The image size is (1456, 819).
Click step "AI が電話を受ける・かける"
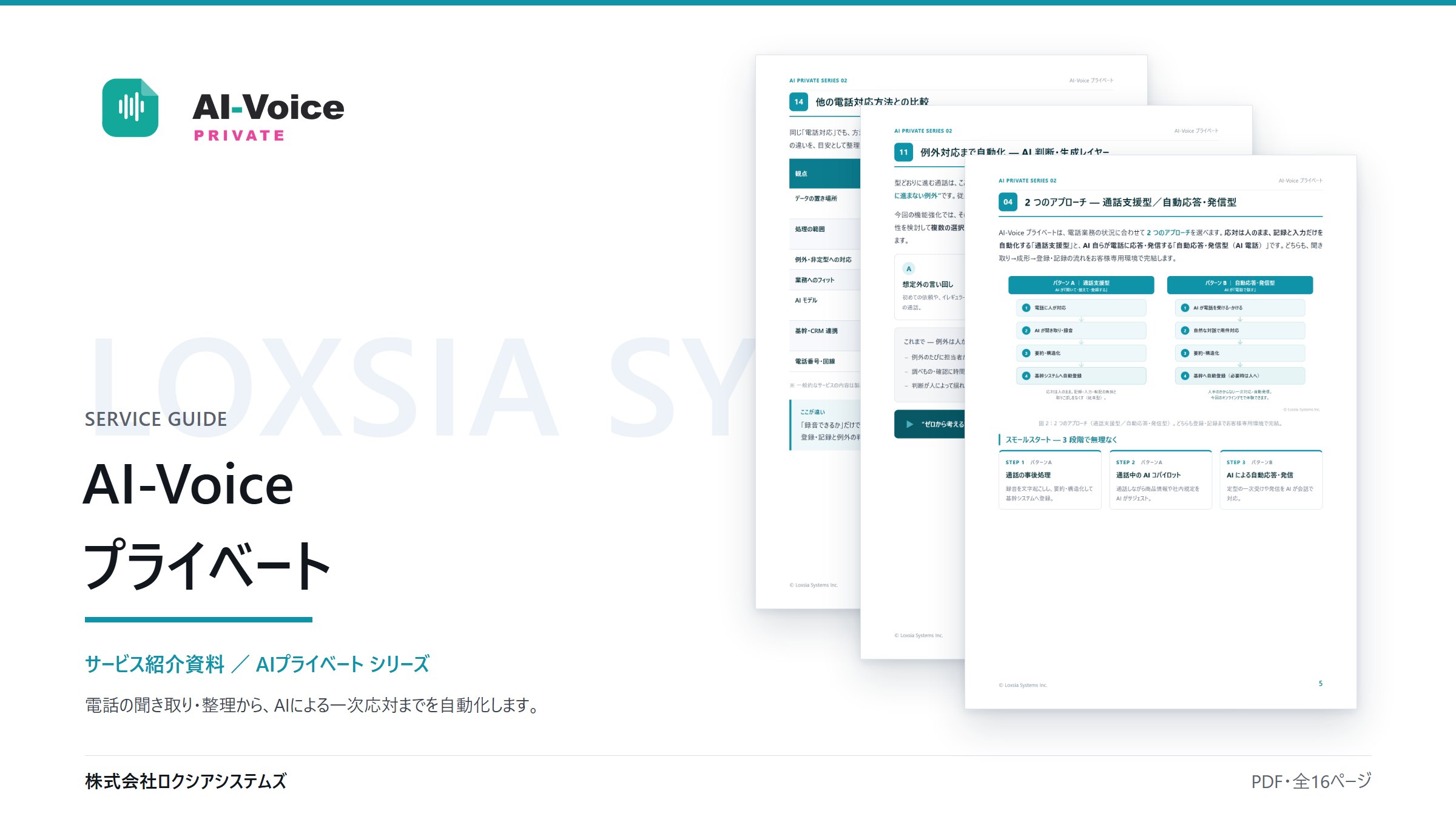click(1240, 308)
